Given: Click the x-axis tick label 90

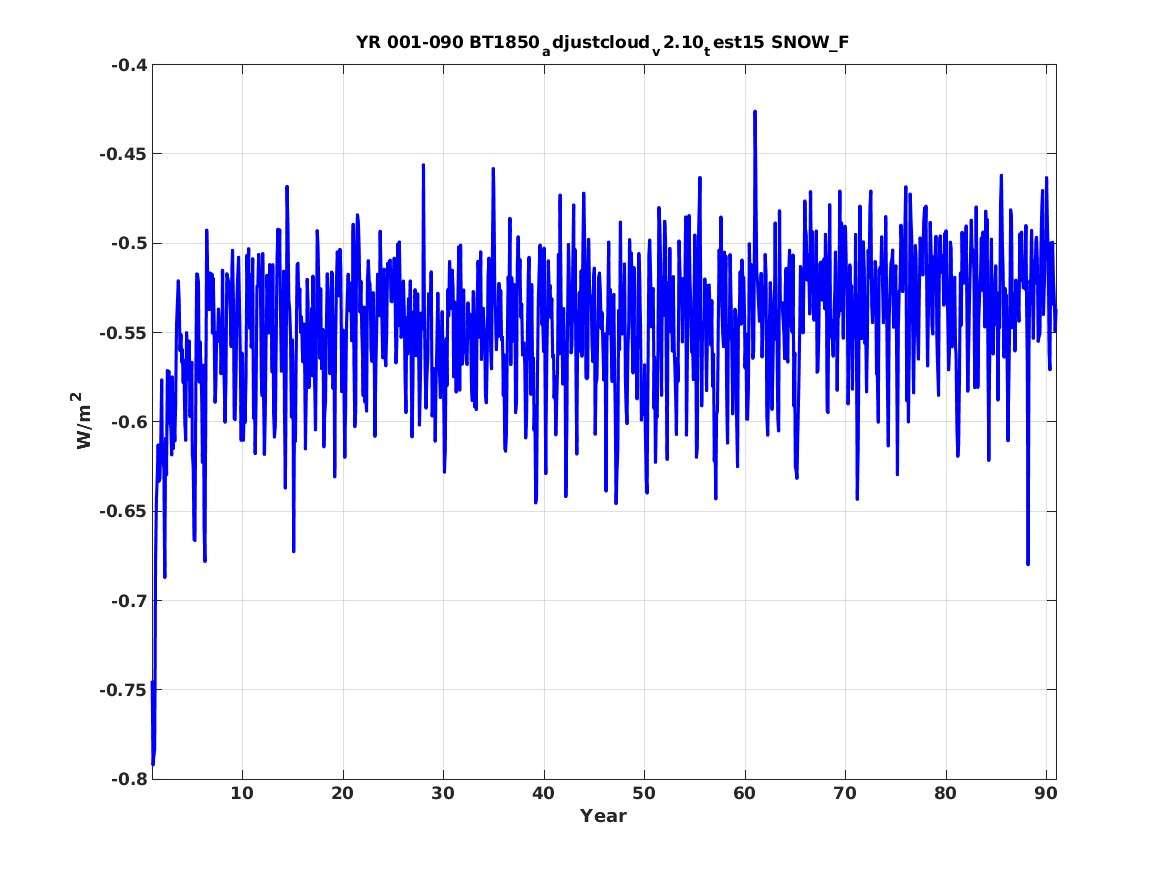Looking at the screenshot, I should point(1046,794).
